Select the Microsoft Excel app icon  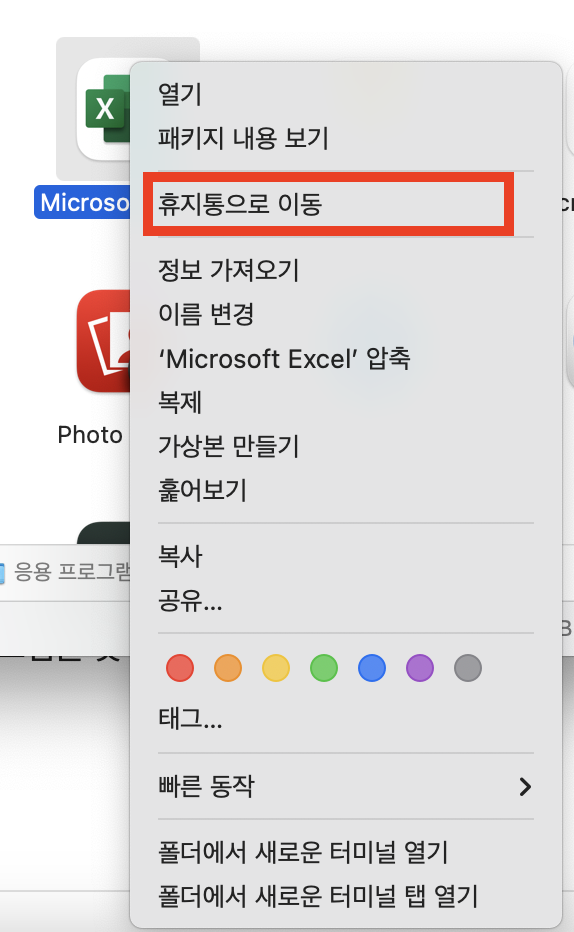[x=104, y=109]
